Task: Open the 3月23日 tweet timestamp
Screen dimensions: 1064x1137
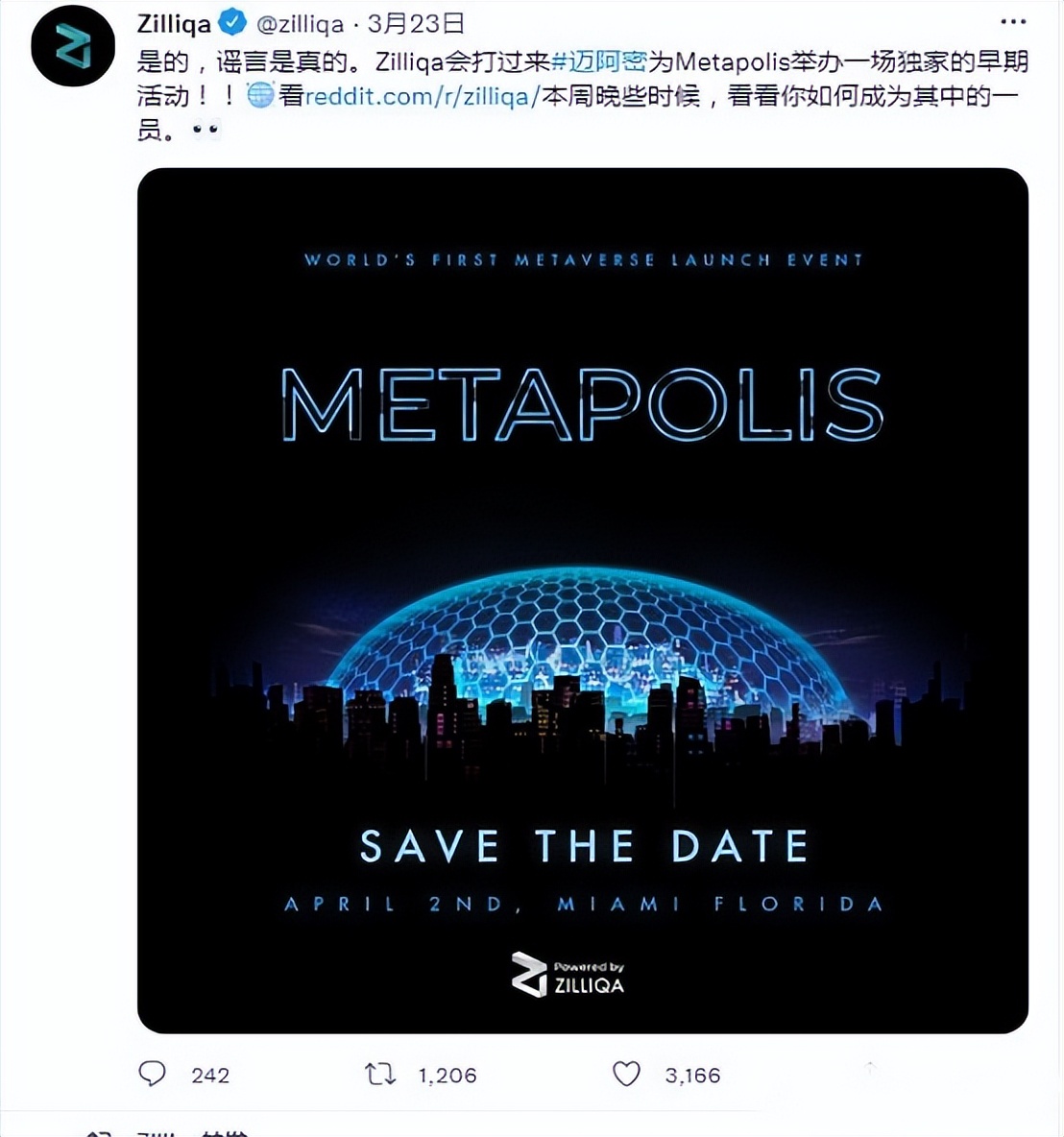Action: (x=416, y=24)
